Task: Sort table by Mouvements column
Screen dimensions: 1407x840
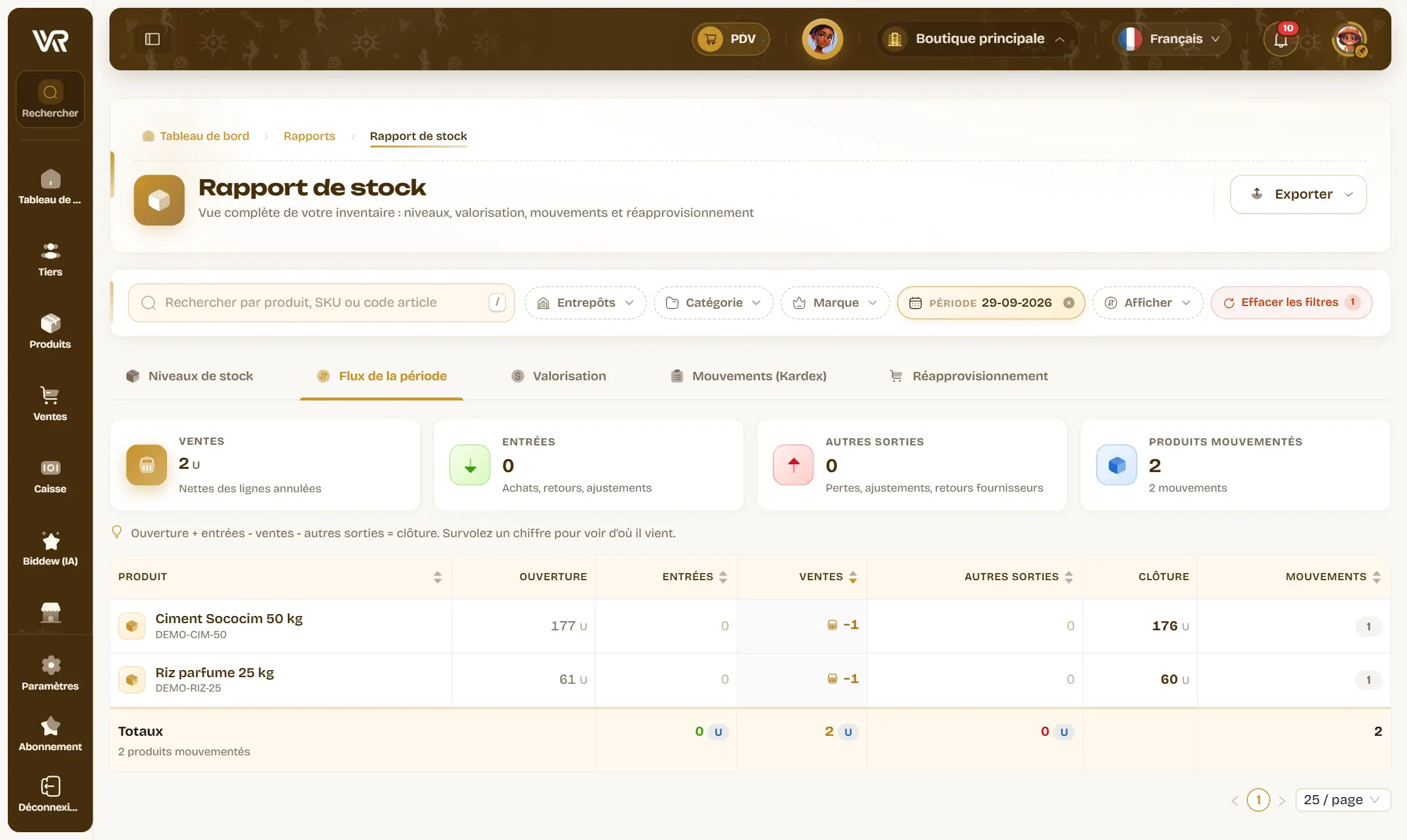Action: [1376, 577]
